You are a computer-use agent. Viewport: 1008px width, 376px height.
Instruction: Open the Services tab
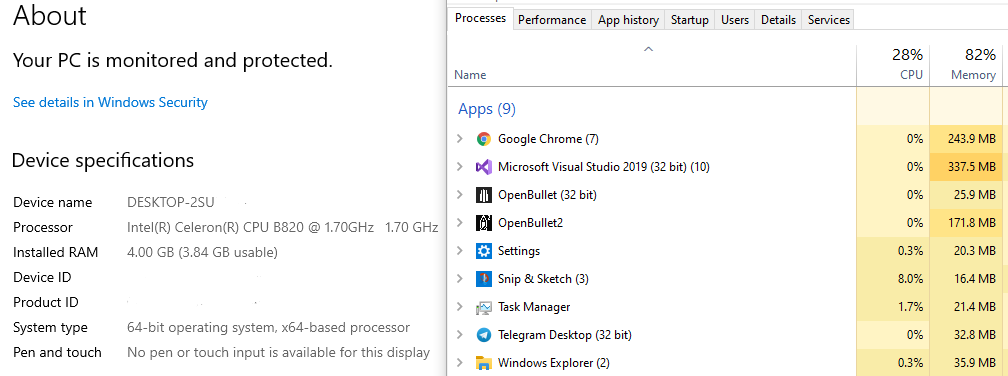829,20
